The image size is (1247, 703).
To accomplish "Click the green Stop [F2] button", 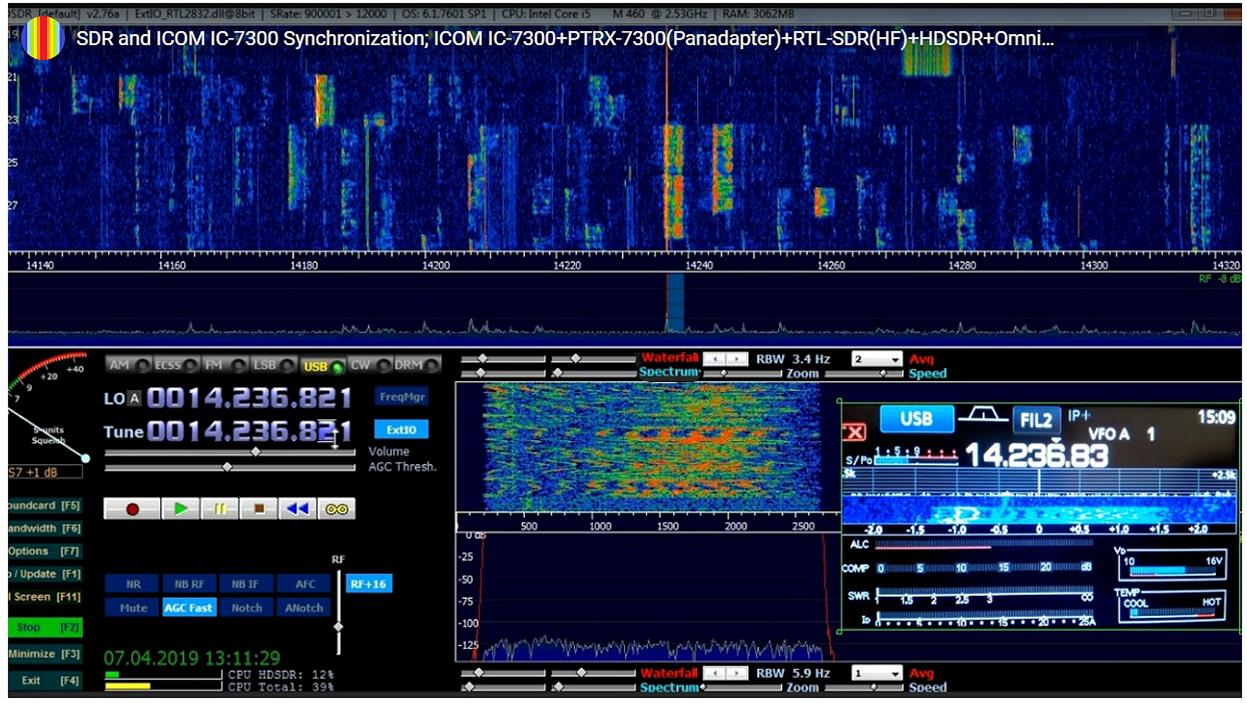I will click(45, 628).
